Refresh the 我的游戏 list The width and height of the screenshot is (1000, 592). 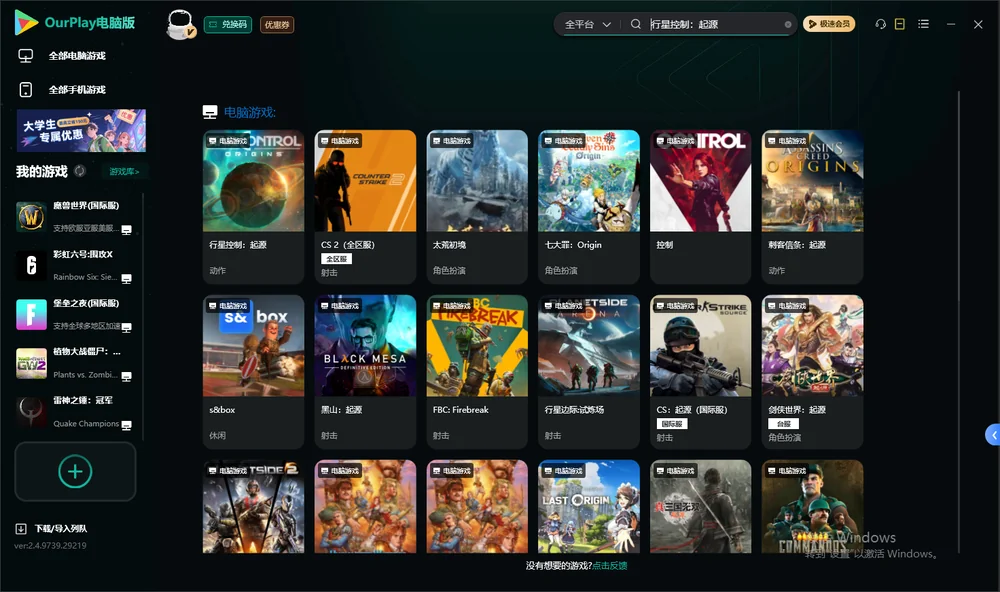(80, 171)
